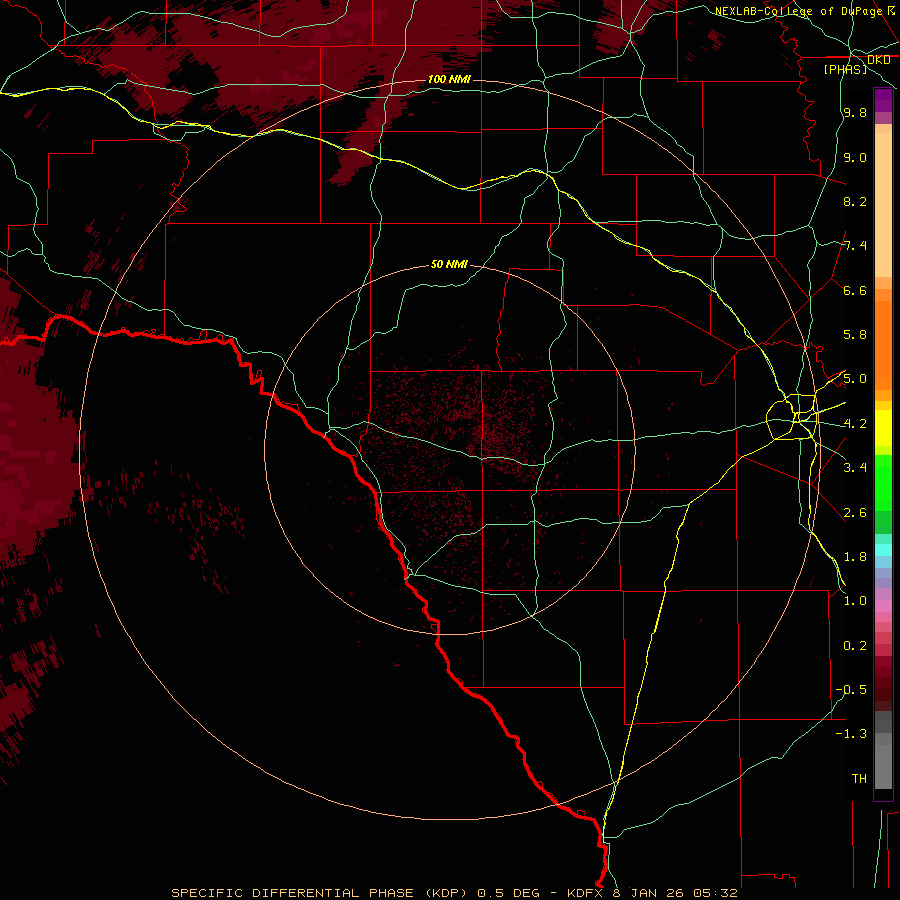Viewport: 900px width, 900px height.
Task: Click the [PHAS] unit label
Action: click(x=845, y=69)
